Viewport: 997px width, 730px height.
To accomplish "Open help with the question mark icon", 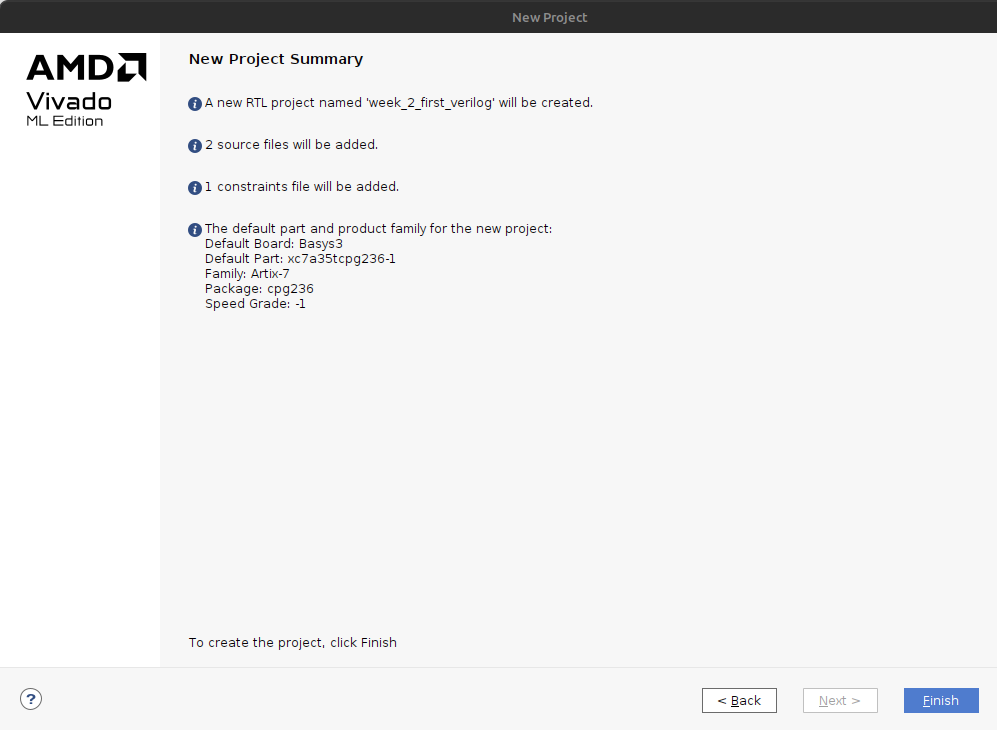I will 31,699.
